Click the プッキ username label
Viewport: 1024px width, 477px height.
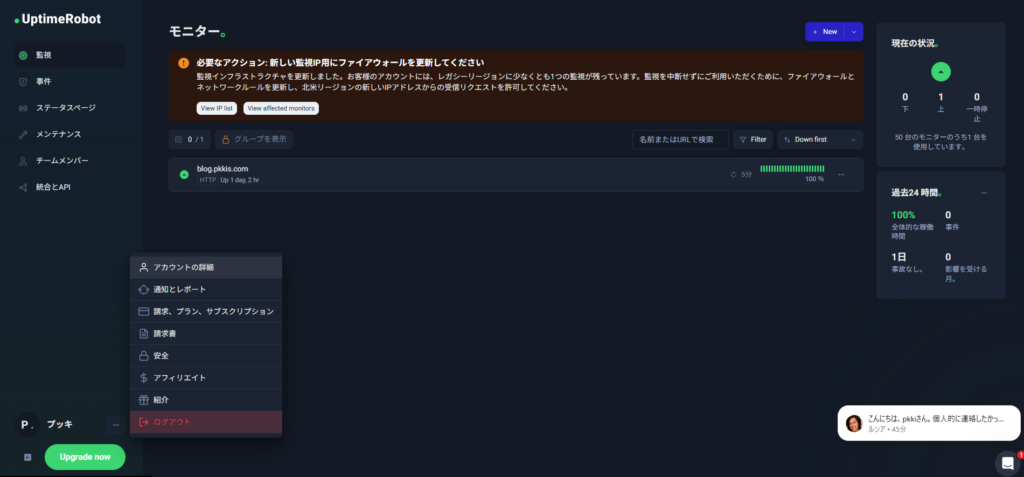[x=59, y=425]
